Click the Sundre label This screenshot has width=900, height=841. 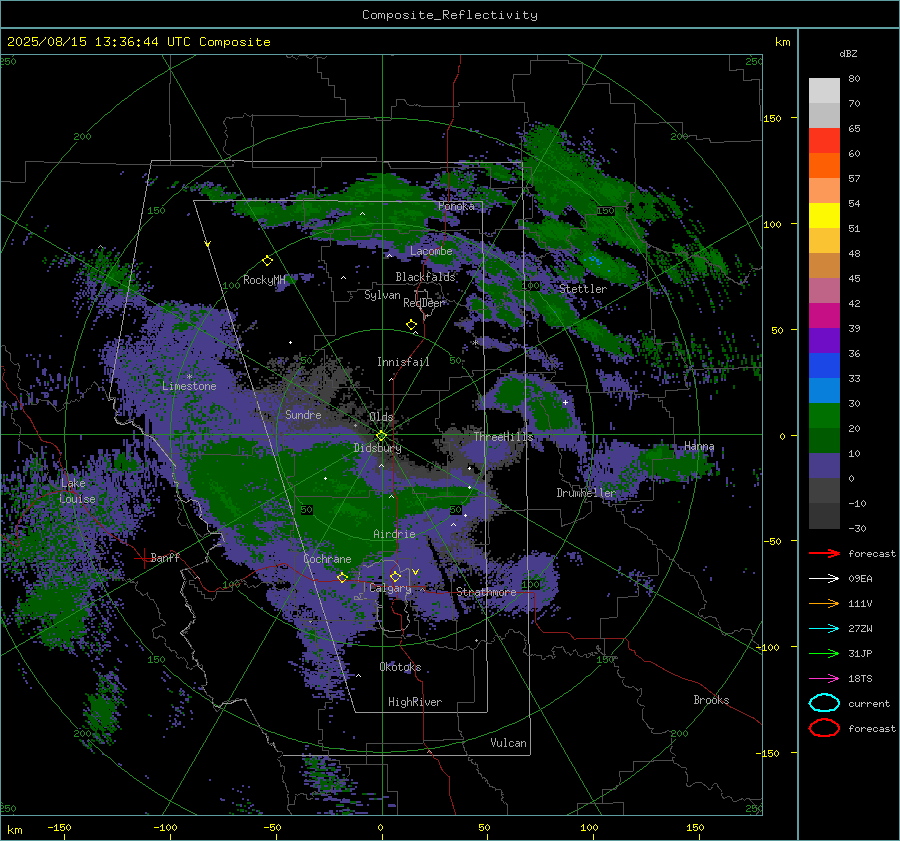[303, 414]
